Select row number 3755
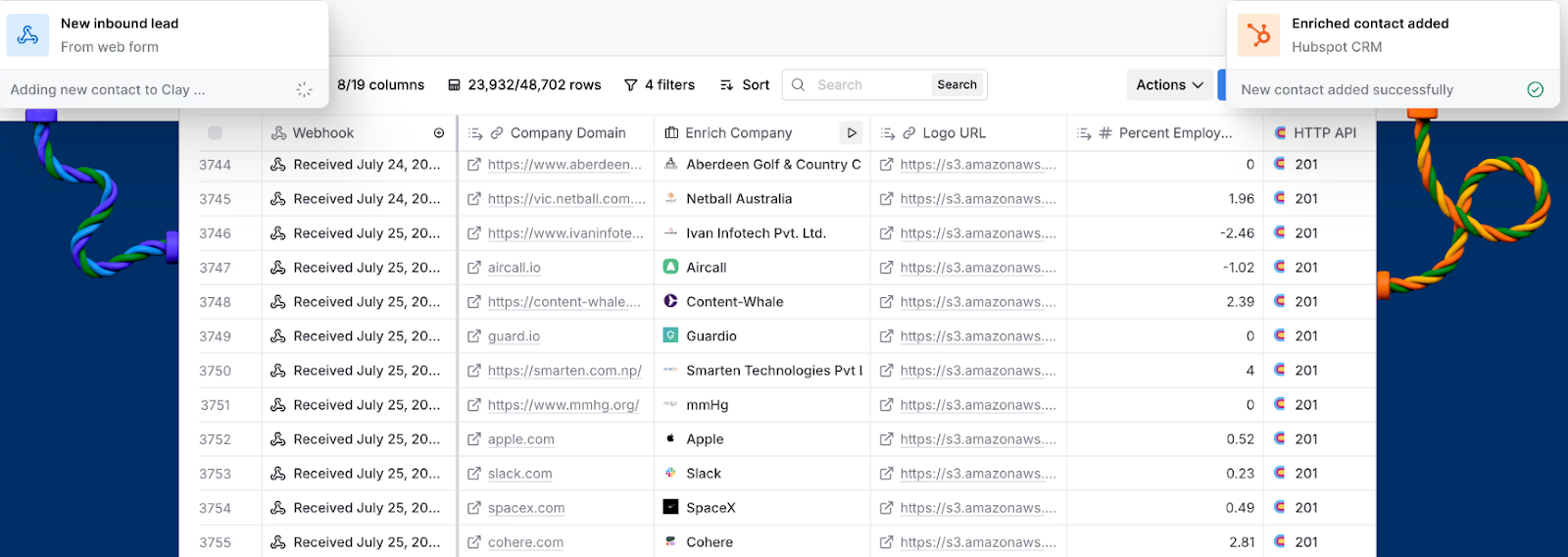 (215, 542)
